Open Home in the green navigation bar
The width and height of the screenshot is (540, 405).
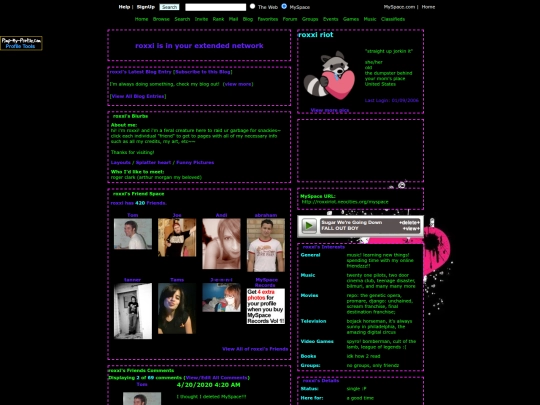click(141, 19)
